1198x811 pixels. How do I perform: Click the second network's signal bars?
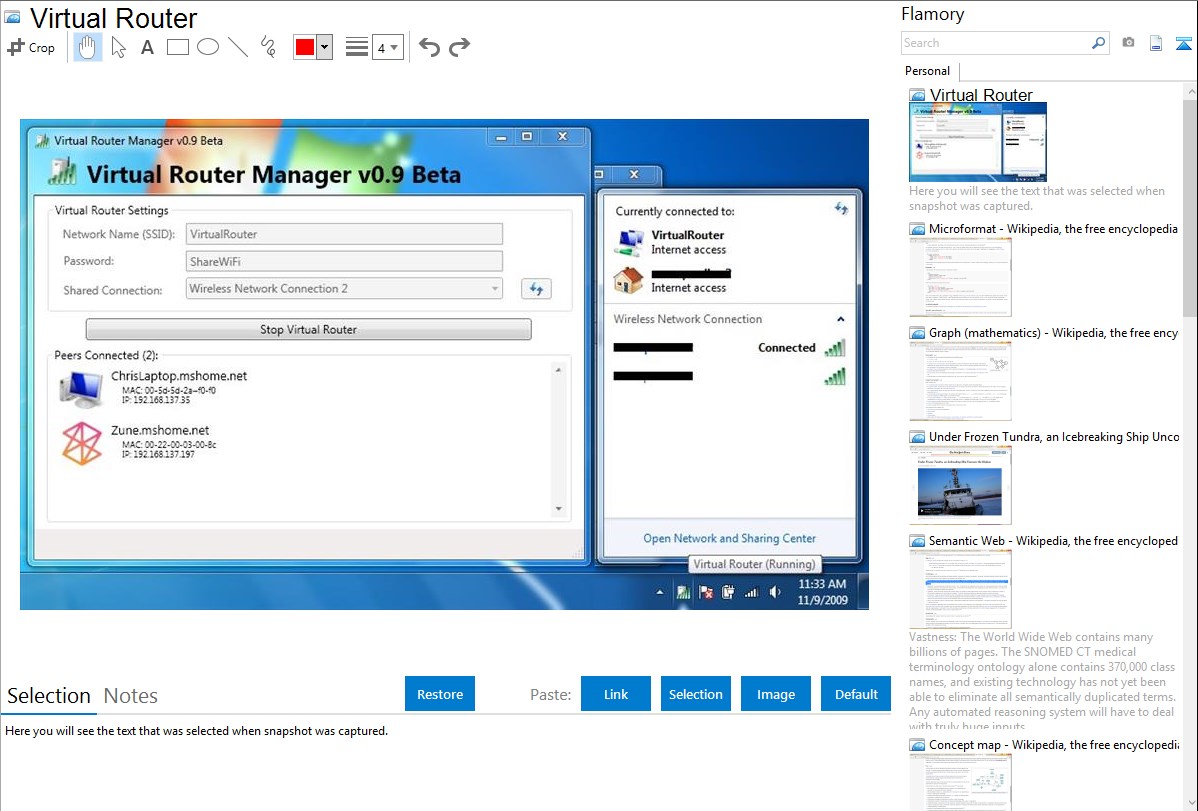point(835,377)
